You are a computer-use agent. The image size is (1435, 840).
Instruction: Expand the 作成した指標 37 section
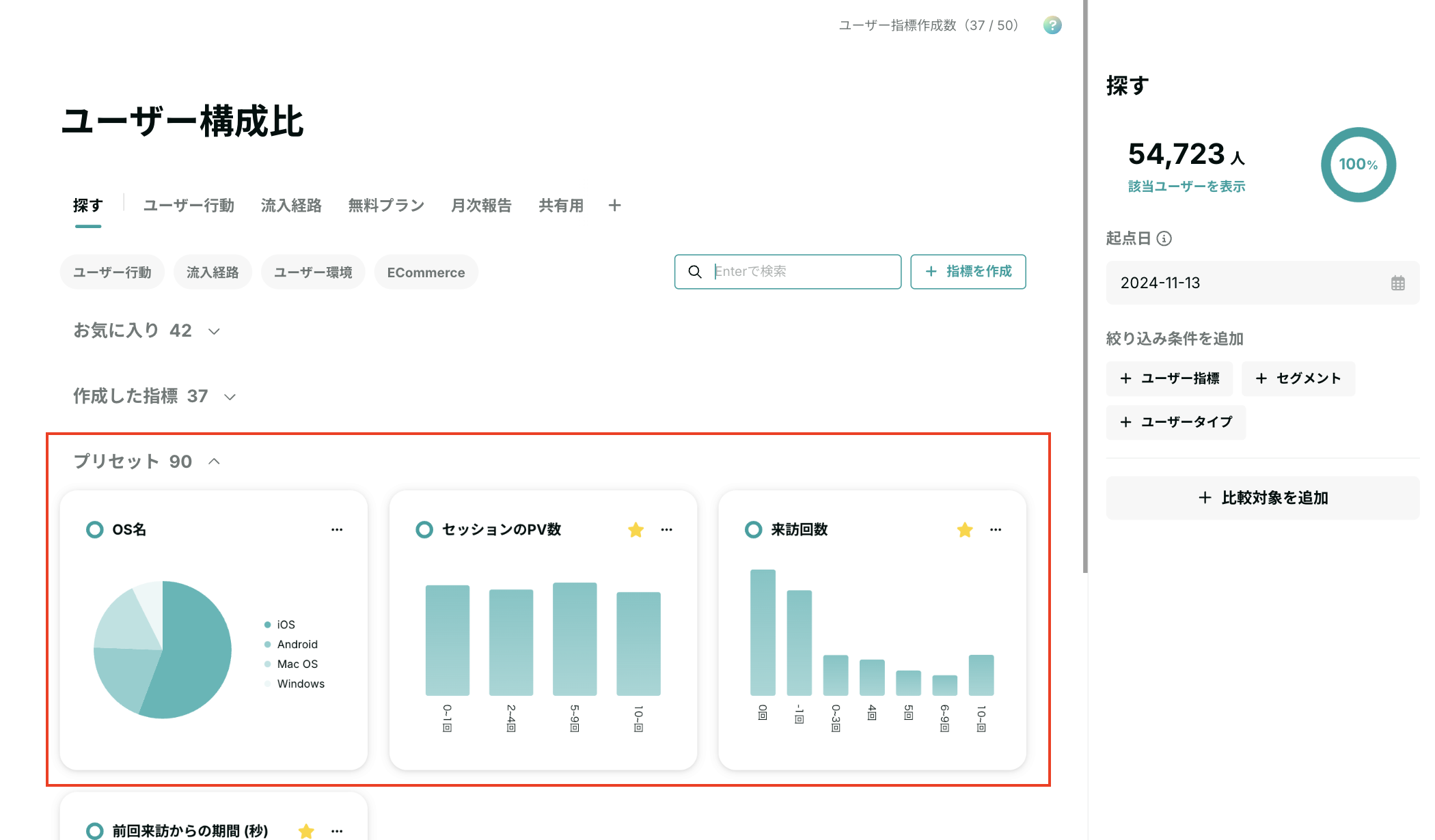(x=154, y=396)
